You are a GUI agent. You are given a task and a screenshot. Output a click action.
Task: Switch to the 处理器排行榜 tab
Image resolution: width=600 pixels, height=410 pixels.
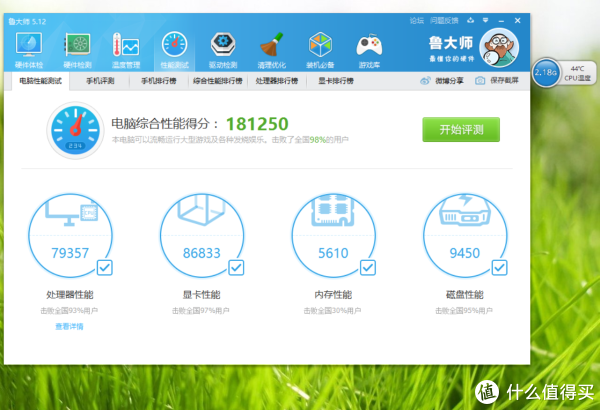pos(277,81)
